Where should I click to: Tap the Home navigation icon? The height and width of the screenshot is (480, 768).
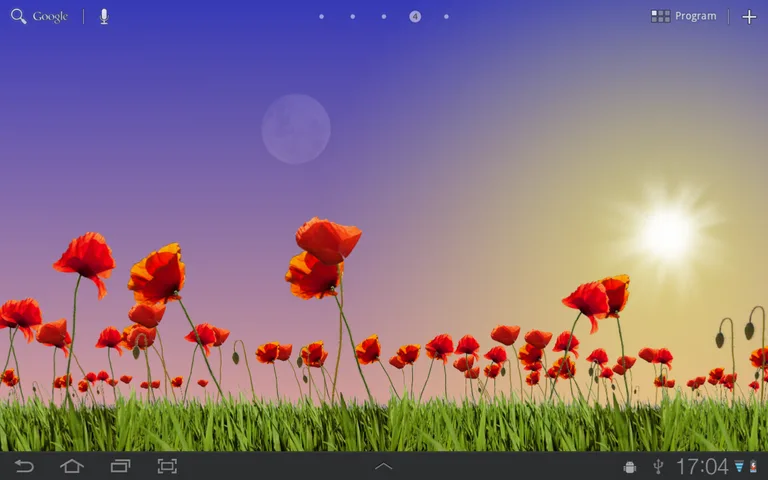point(72,466)
